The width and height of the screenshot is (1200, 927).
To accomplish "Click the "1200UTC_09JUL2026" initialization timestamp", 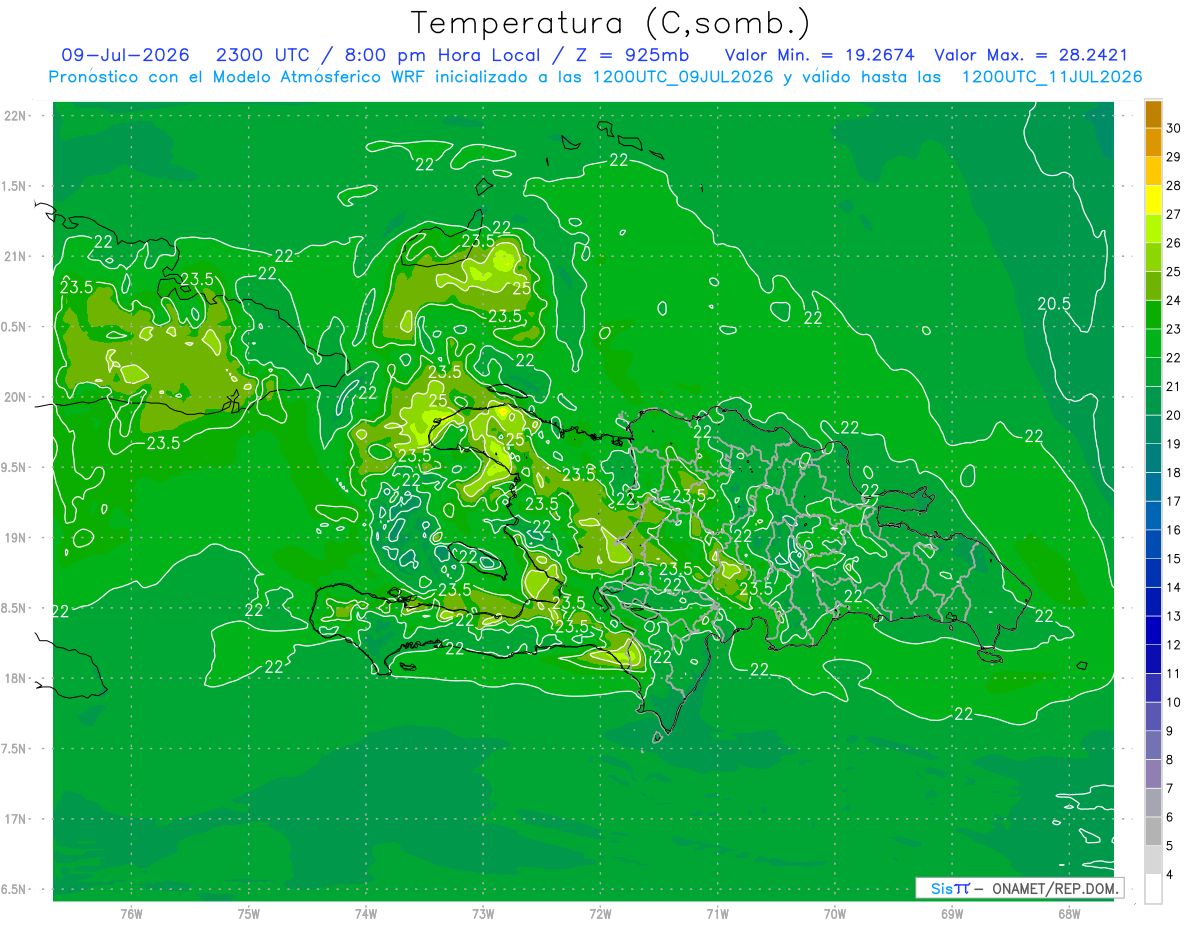I will tap(684, 77).
